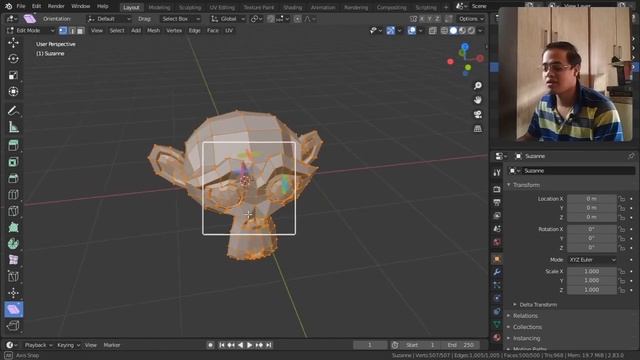The width and height of the screenshot is (640, 360).
Task: Select the Shrink/Fatten tool
Action: [x=13, y=293]
